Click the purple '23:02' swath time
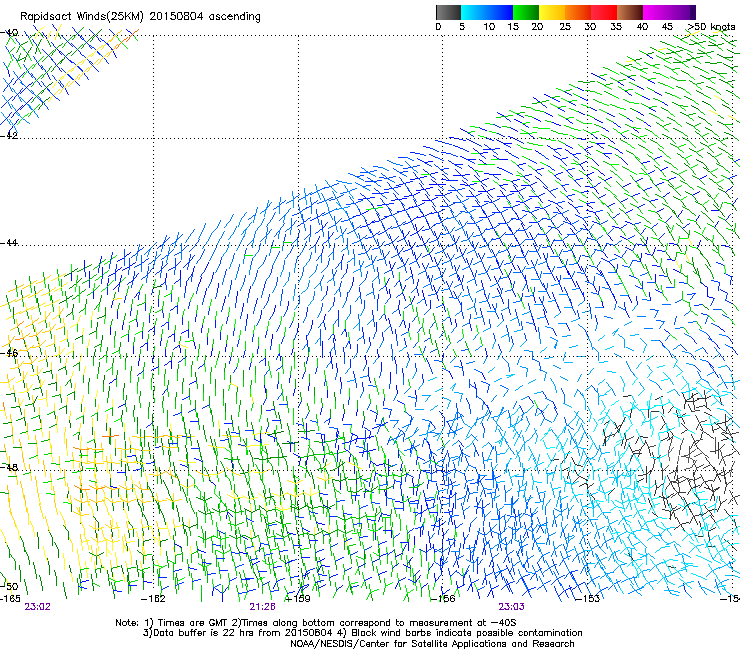 point(38,607)
